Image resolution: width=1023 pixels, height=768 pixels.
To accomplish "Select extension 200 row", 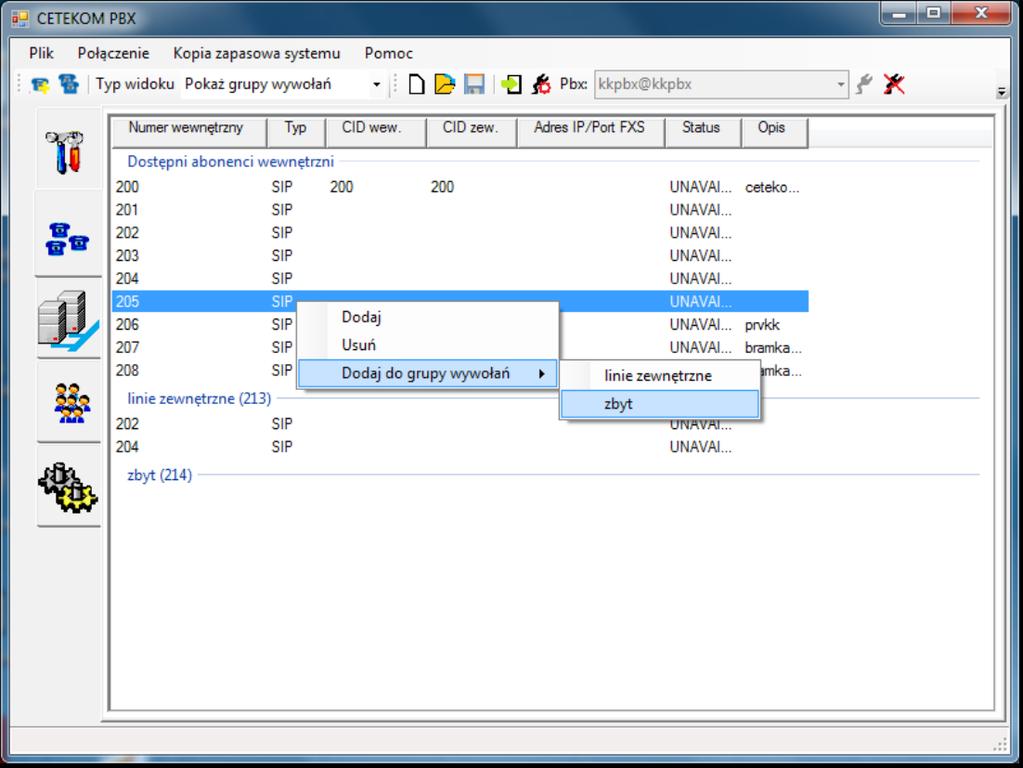I will [461, 187].
